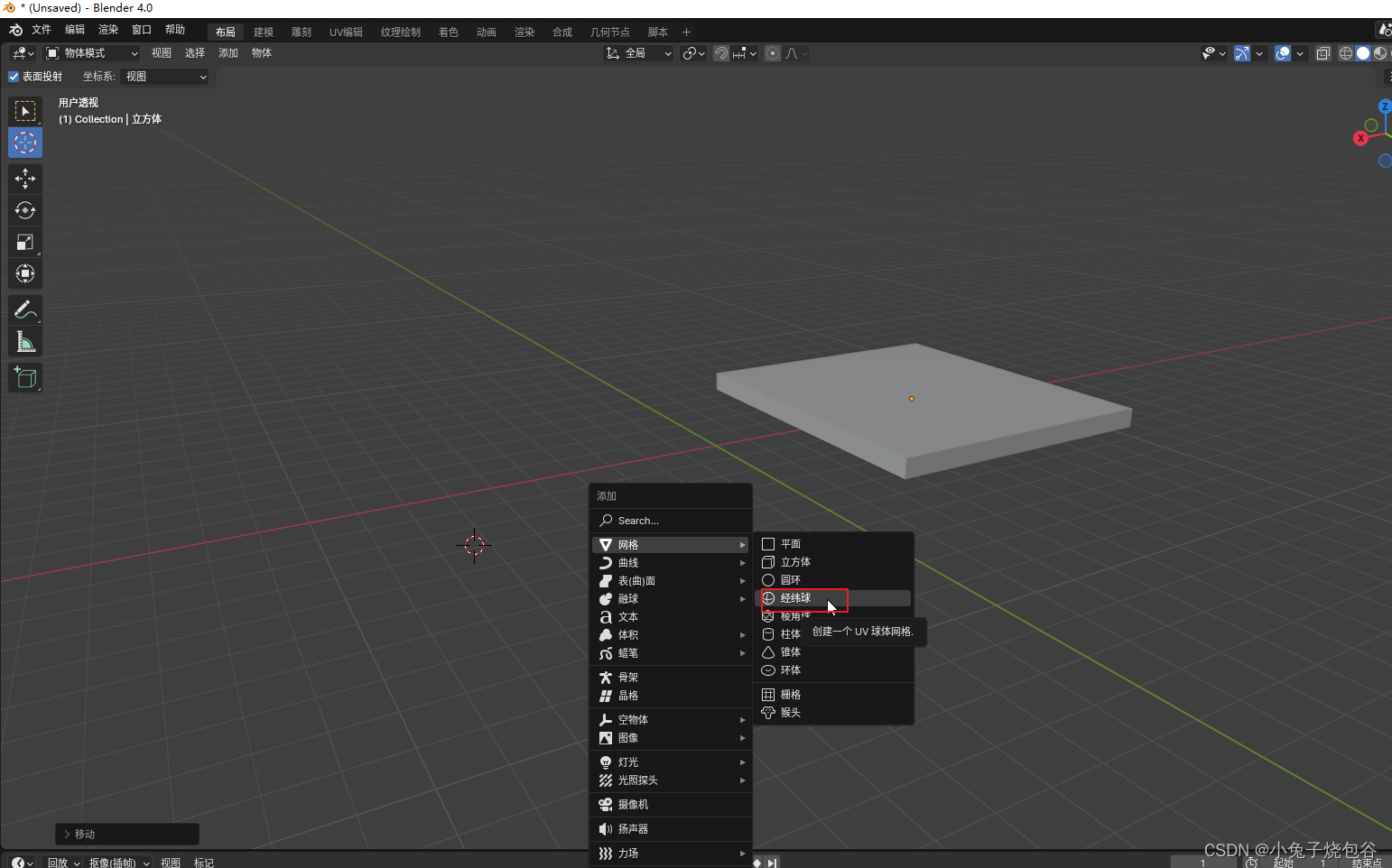This screenshot has height=868, width=1392.
Task: Switch to wireframe viewport shading
Action: pos(1345,53)
